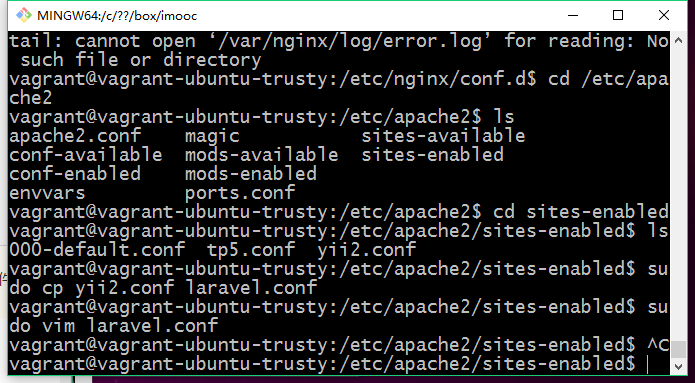Image resolution: width=695 pixels, height=383 pixels.
Task: Click the mods-available directory name
Action: point(262,155)
